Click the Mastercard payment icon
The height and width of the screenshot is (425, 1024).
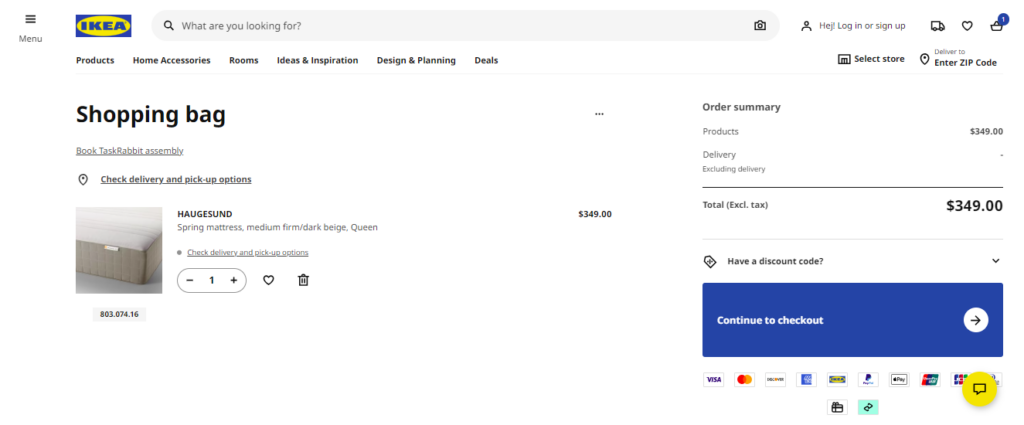[x=744, y=380]
